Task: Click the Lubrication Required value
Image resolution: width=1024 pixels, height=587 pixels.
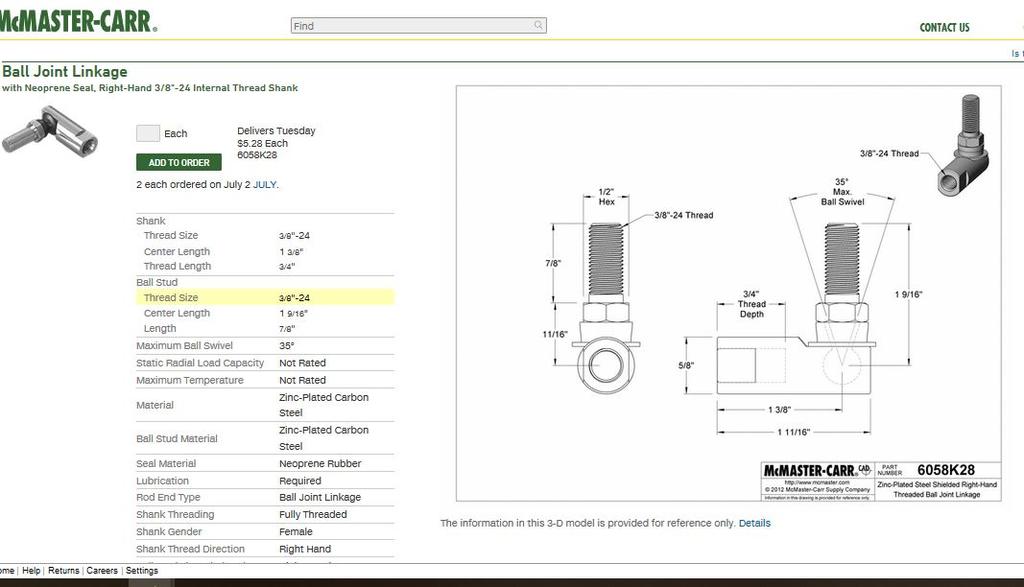Action: coord(300,481)
